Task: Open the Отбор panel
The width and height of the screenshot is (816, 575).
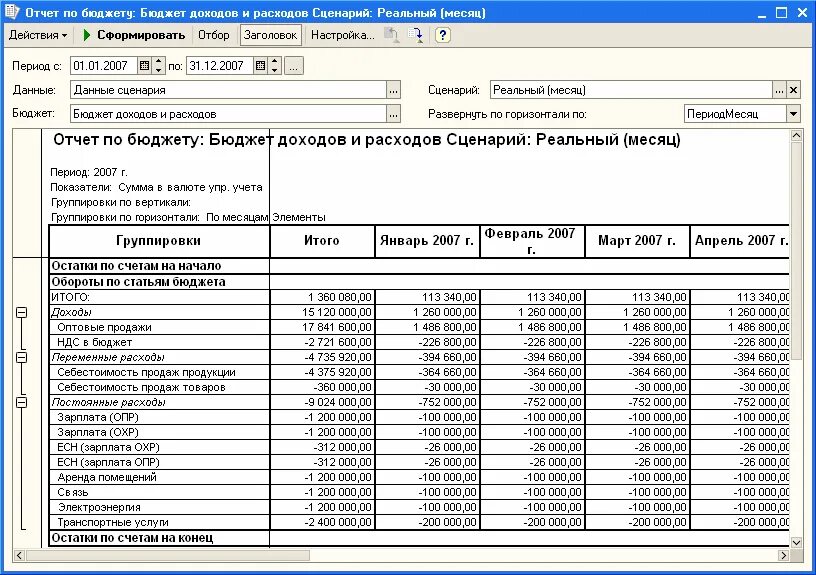Action: [213, 35]
